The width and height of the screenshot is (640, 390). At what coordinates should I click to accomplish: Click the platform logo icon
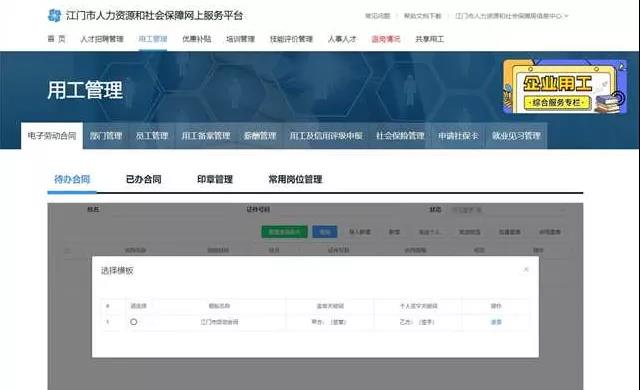click(54, 16)
